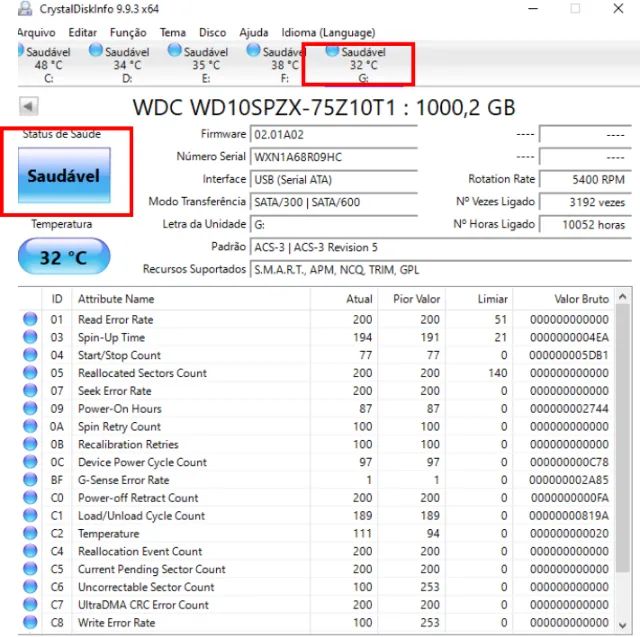Click the scroll down arrow of attribute list

tap(622, 625)
